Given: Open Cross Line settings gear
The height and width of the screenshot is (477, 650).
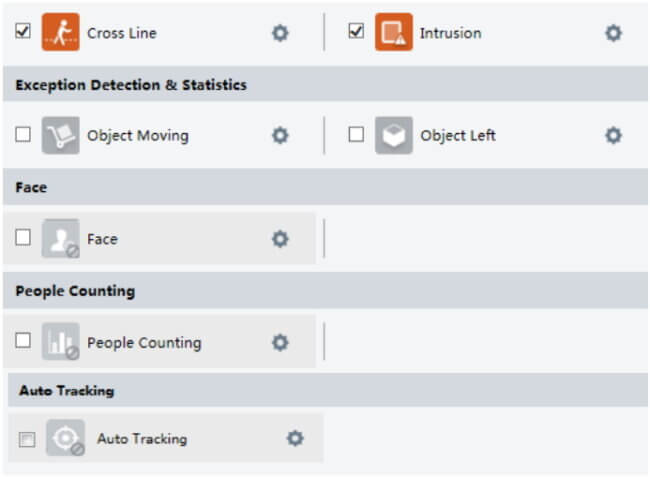Looking at the screenshot, I should coord(280,33).
